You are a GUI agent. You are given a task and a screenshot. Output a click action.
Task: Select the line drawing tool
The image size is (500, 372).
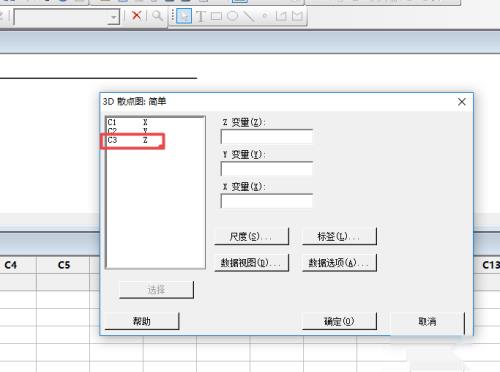(x=249, y=16)
